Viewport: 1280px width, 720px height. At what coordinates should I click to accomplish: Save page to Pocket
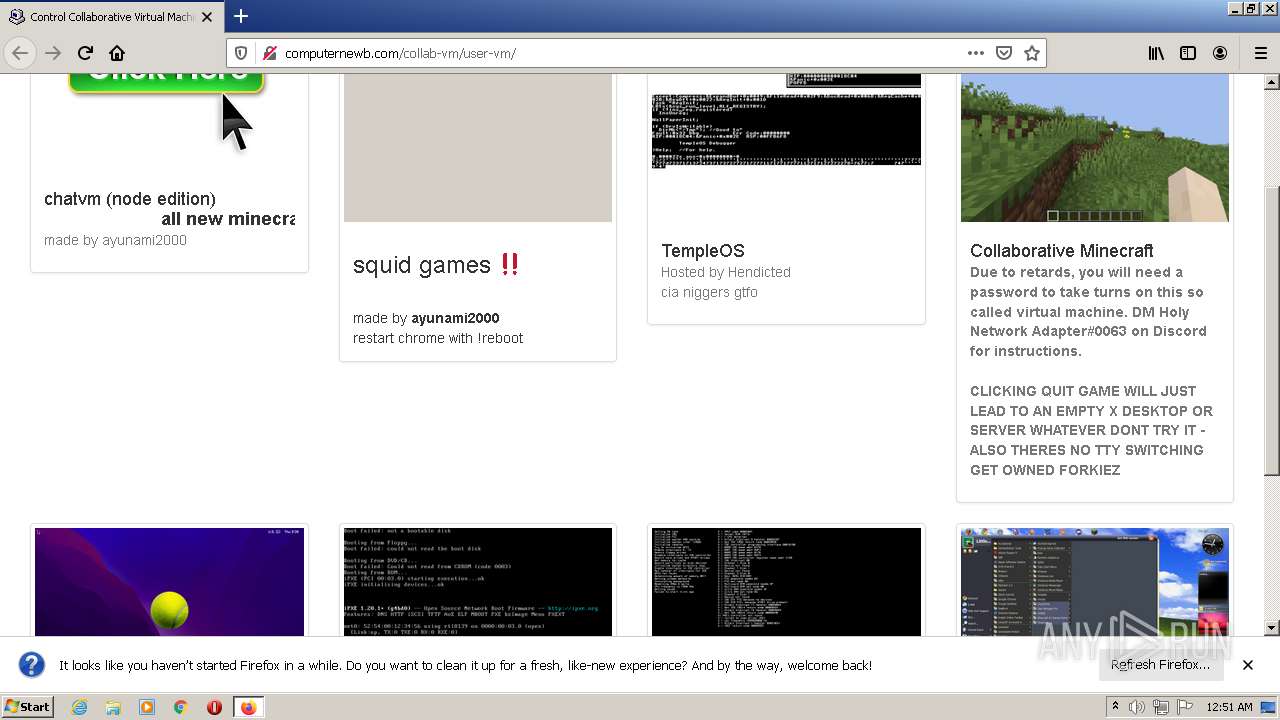pos(1004,53)
